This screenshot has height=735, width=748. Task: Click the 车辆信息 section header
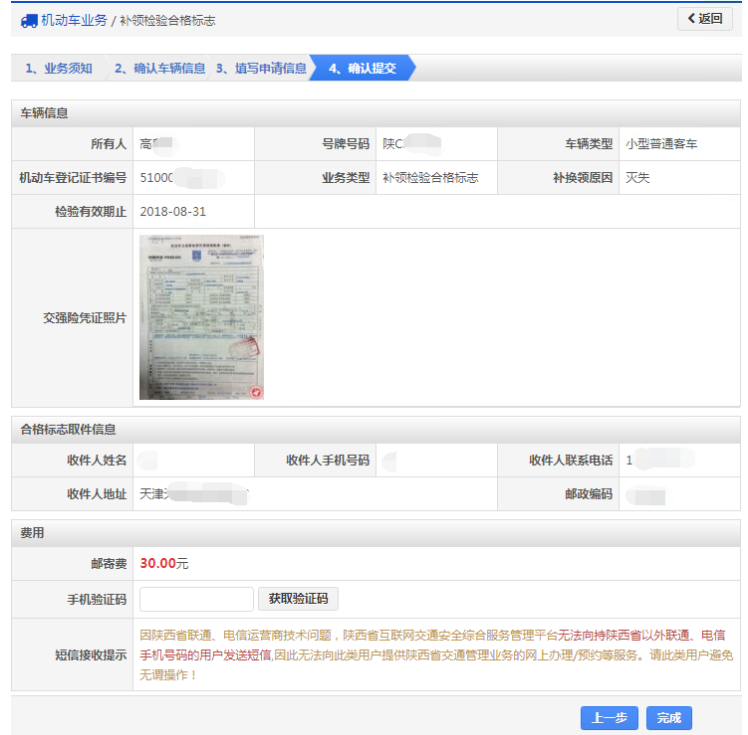tap(45, 114)
